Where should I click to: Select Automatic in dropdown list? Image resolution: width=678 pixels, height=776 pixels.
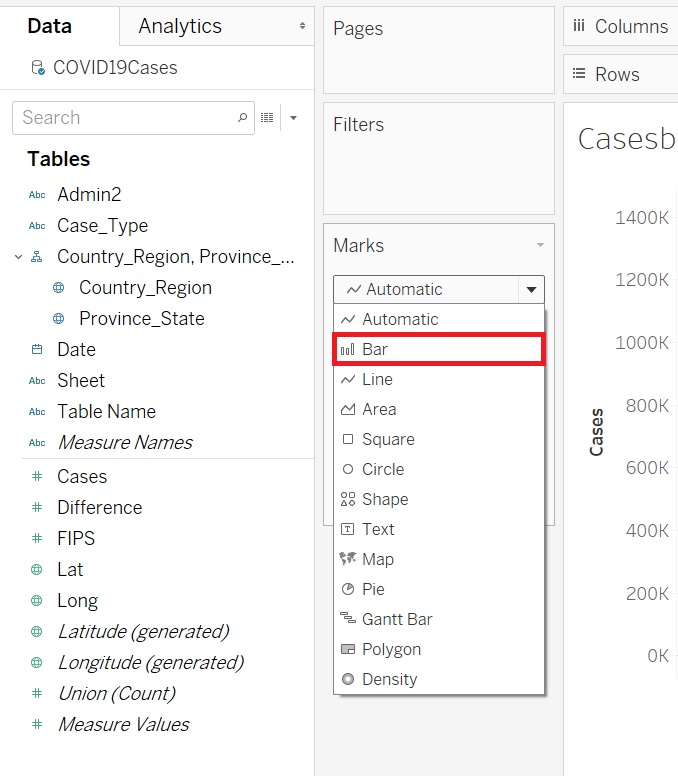[x=439, y=319]
